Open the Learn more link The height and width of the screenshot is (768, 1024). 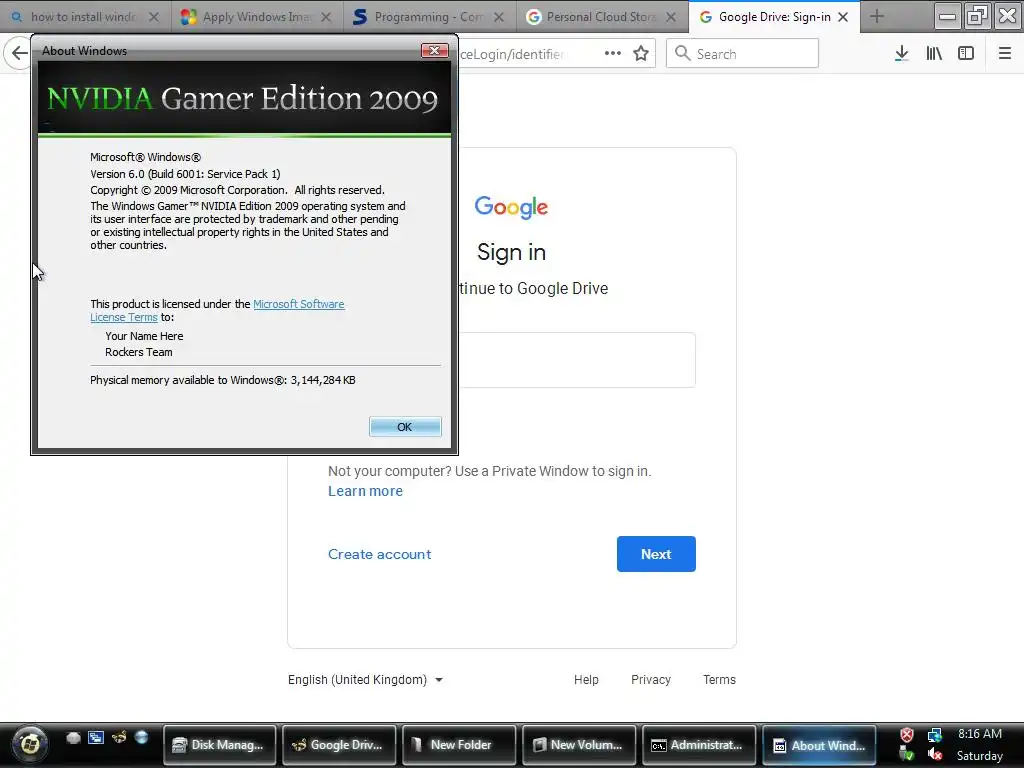365,491
